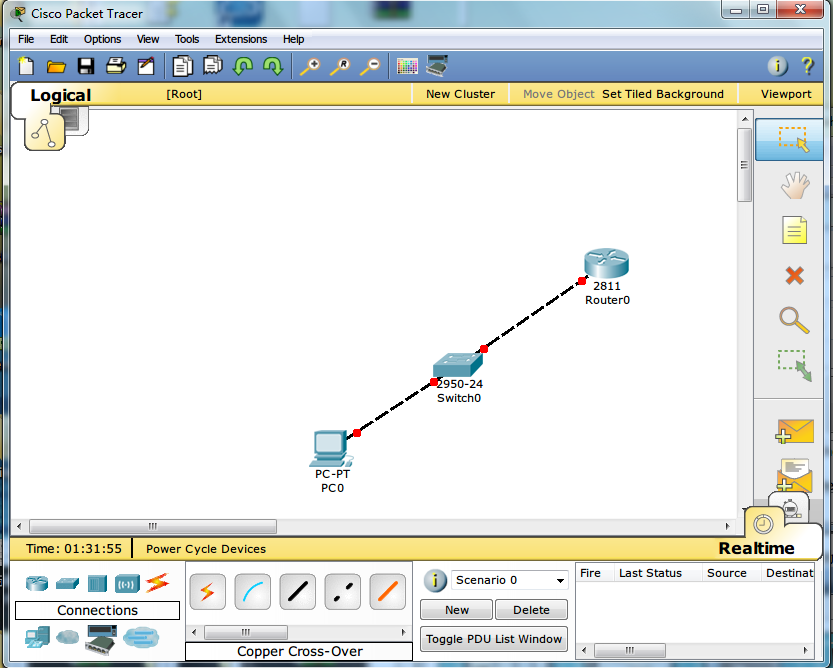Open the Tools menu

187,39
